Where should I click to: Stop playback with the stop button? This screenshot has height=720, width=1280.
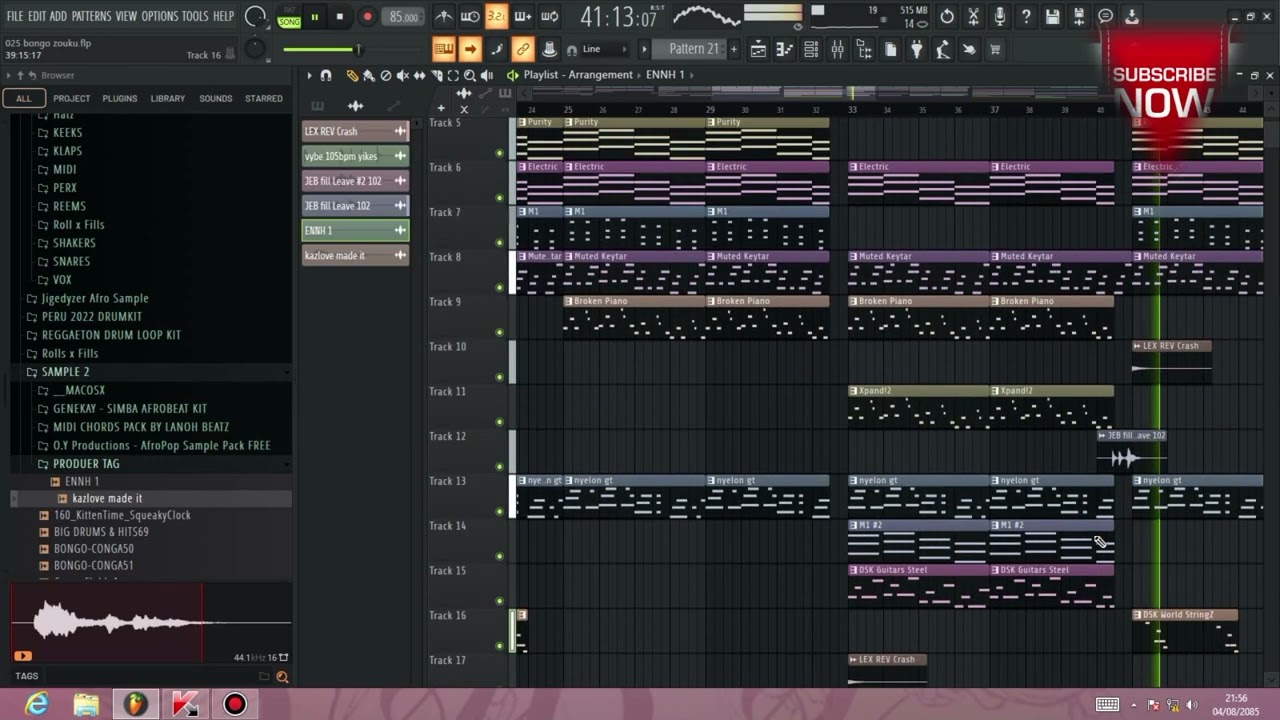pyautogui.click(x=340, y=17)
